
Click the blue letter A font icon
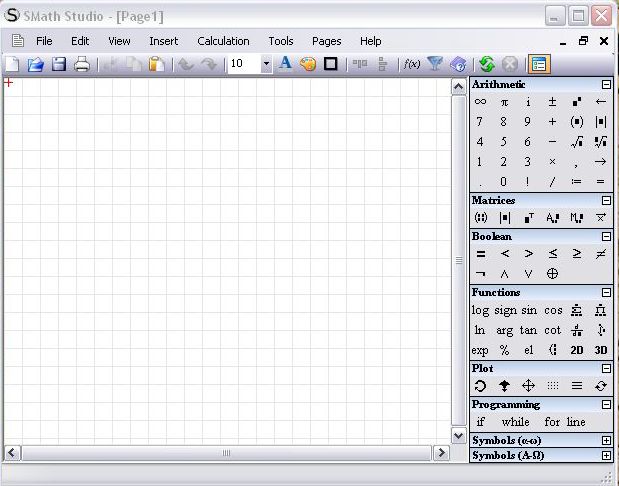pos(285,64)
